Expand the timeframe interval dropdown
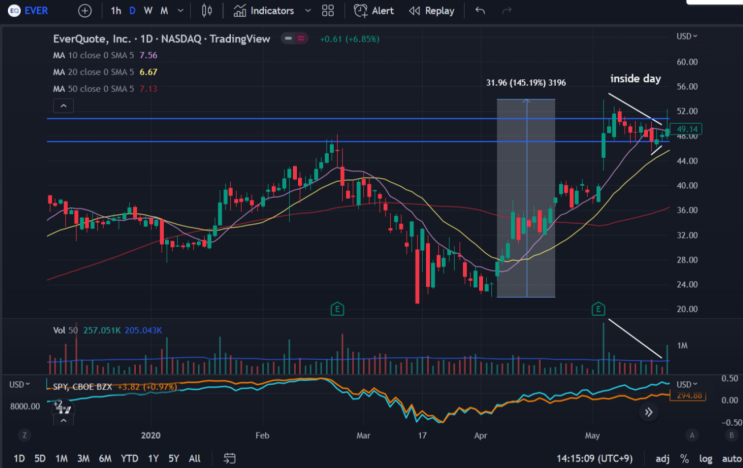The height and width of the screenshot is (468, 743). pos(181,10)
